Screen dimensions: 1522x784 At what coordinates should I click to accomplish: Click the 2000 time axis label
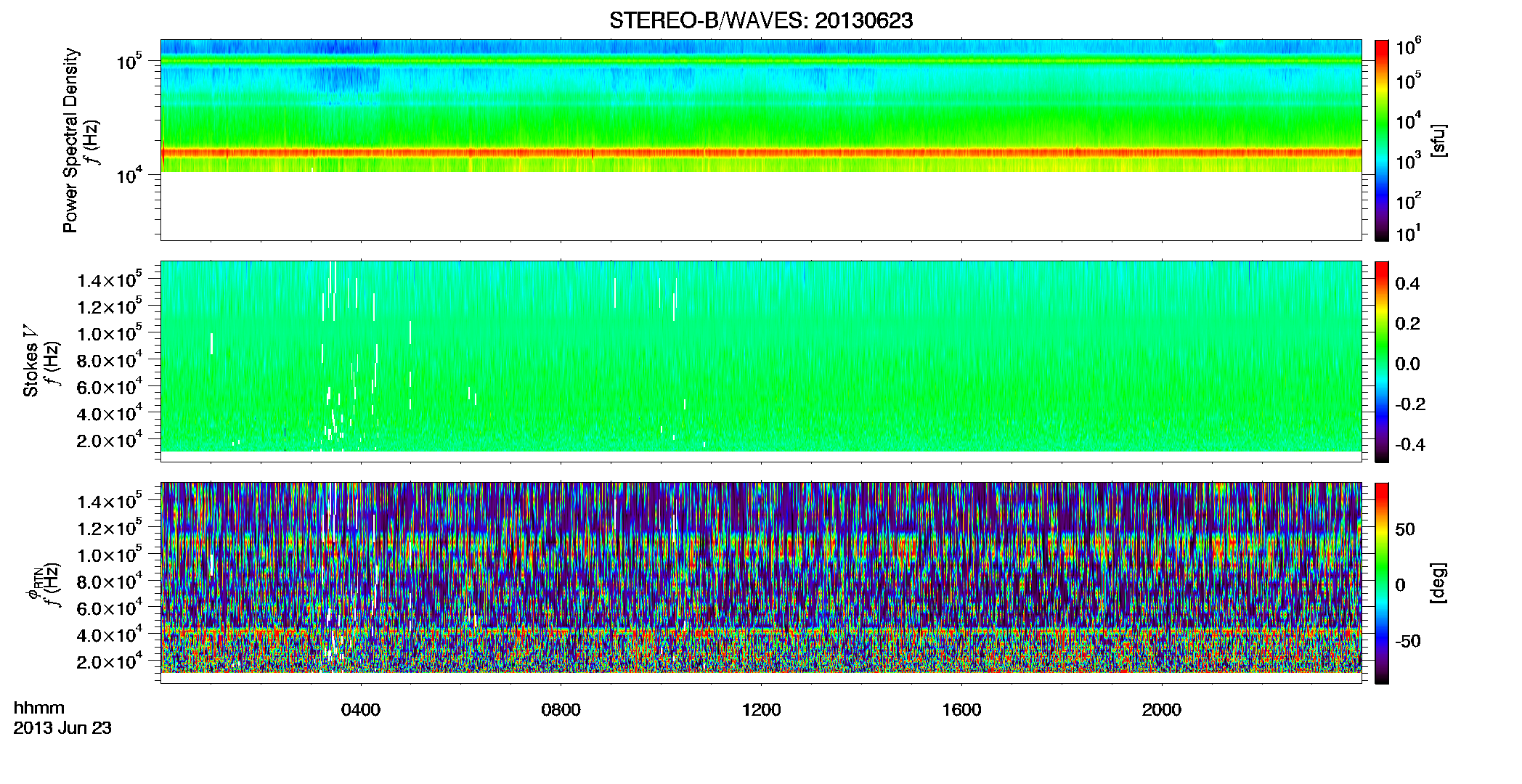1162,710
